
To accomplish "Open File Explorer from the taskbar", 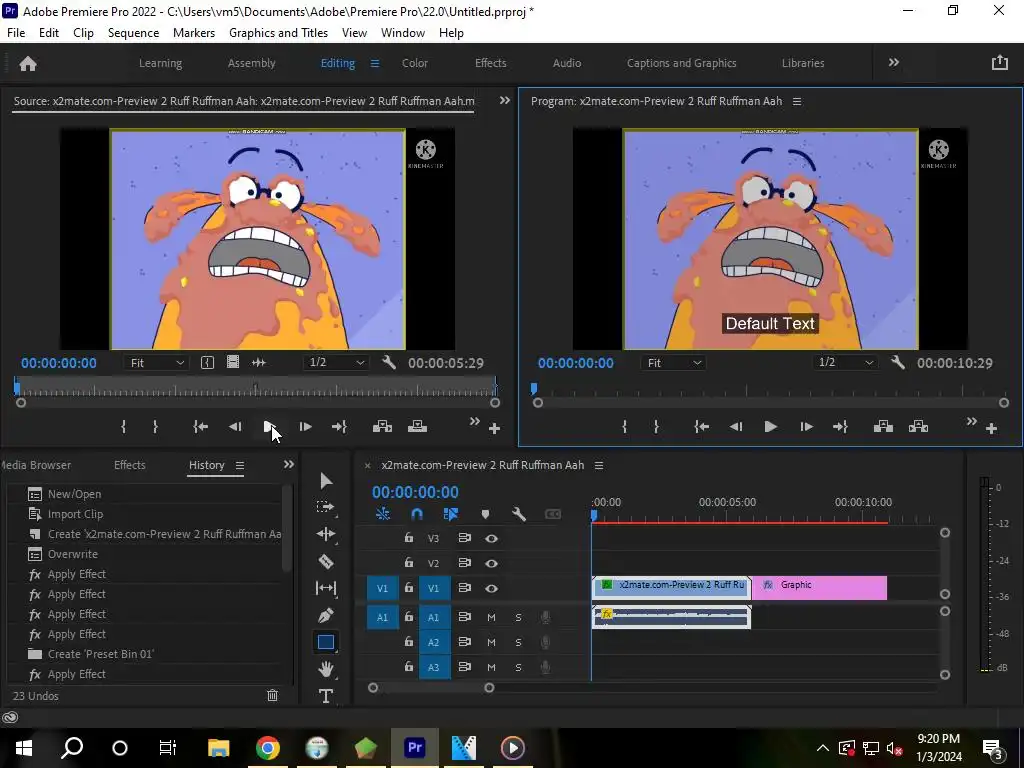I will tap(219, 748).
